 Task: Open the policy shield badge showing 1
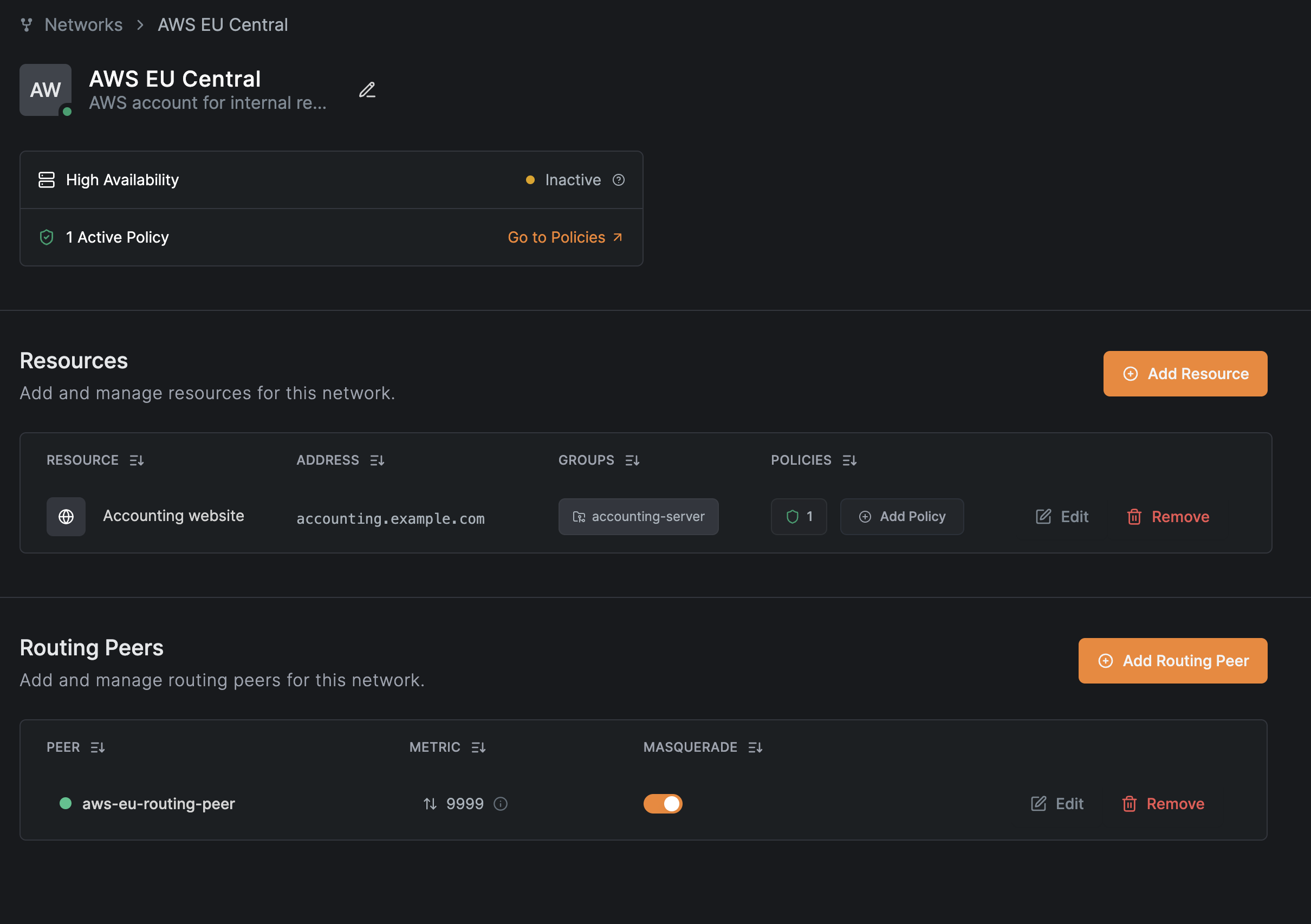tap(799, 517)
